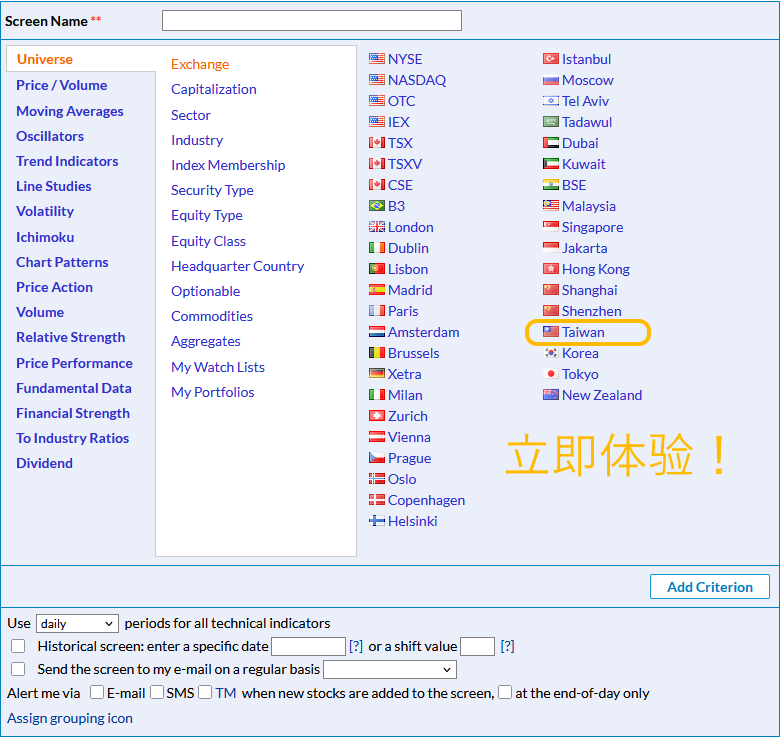Click the Dubai UAE flag icon

coord(551,143)
